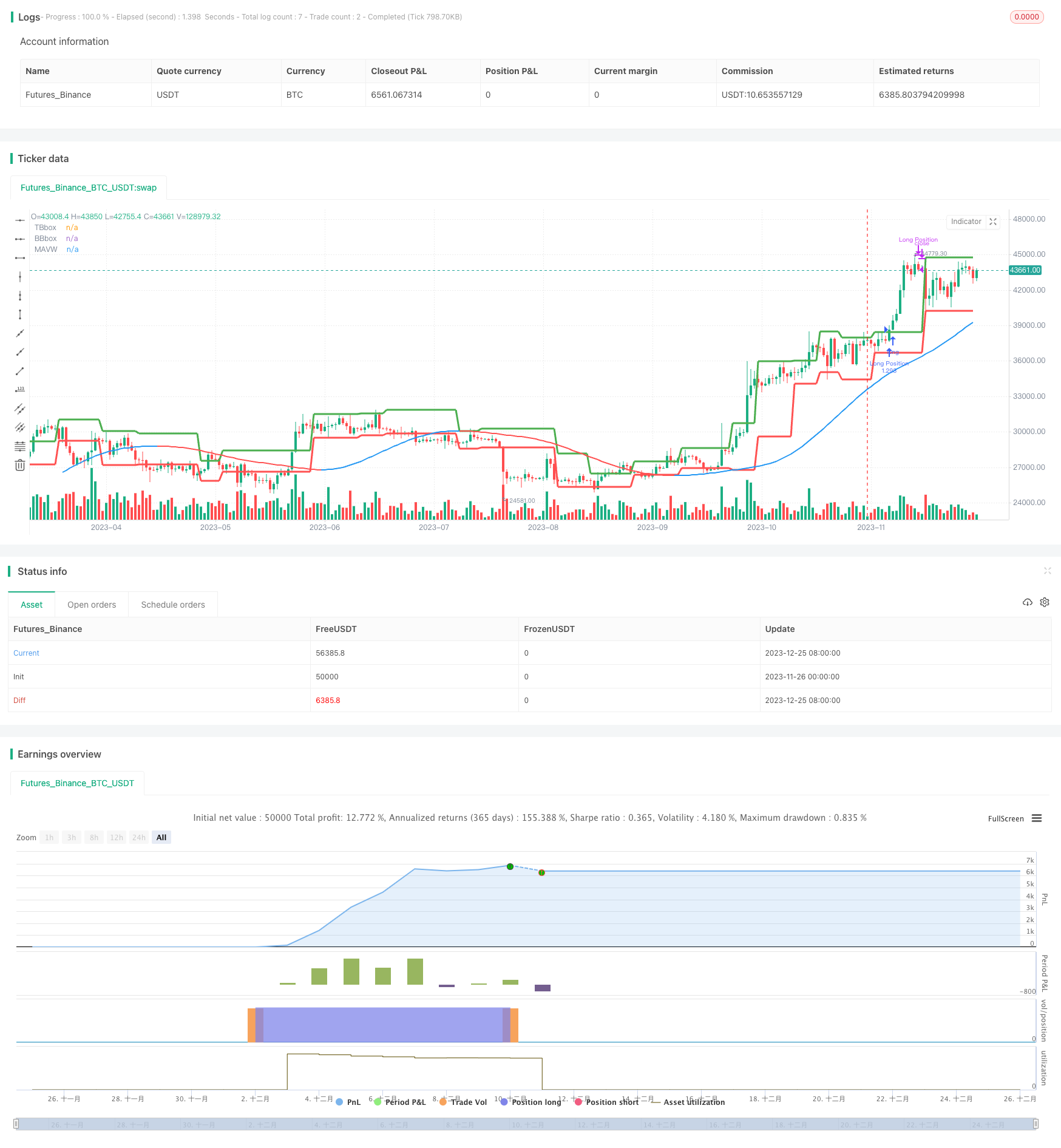
Task: Toggle Trade Vol series in legend
Action: coord(463,1102)
